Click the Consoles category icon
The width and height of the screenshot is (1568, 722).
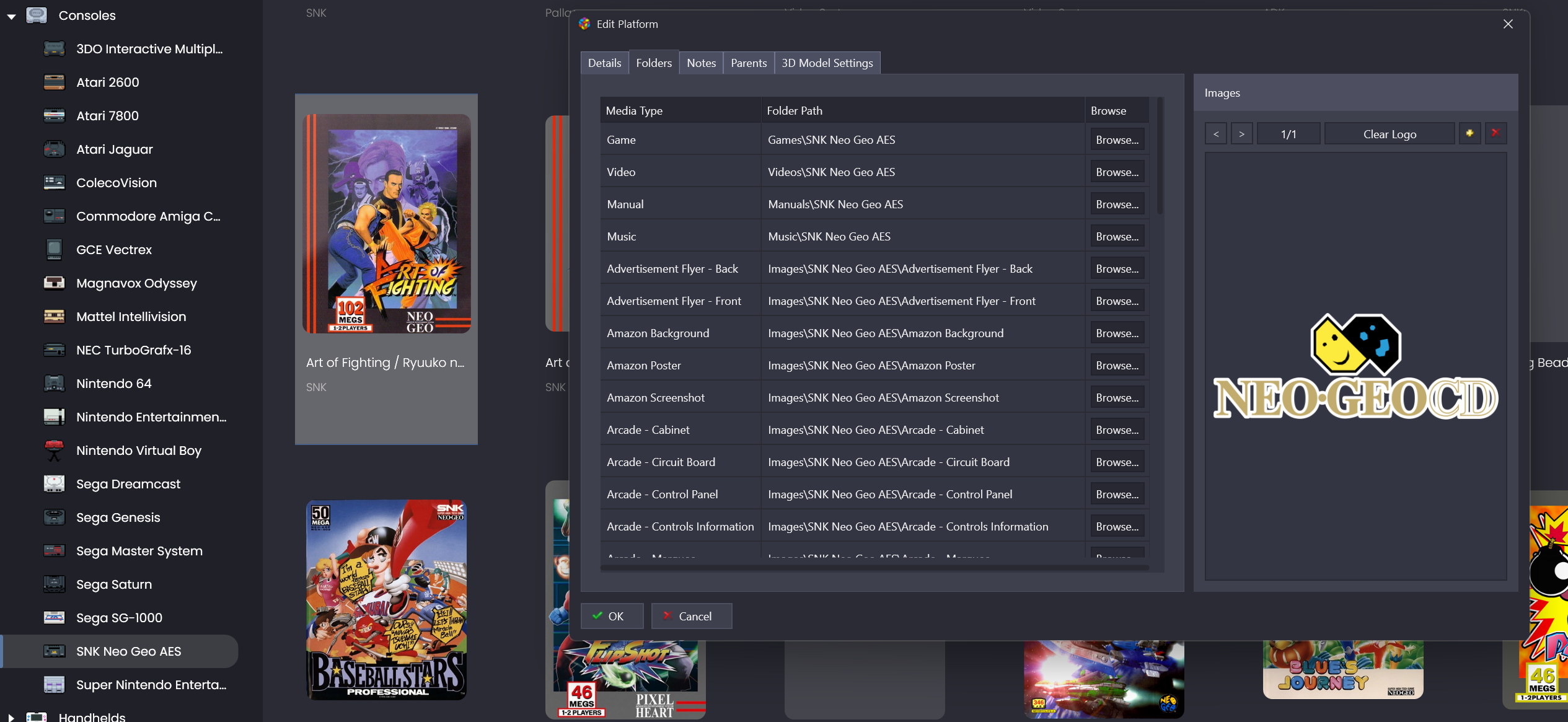(37, 15)
